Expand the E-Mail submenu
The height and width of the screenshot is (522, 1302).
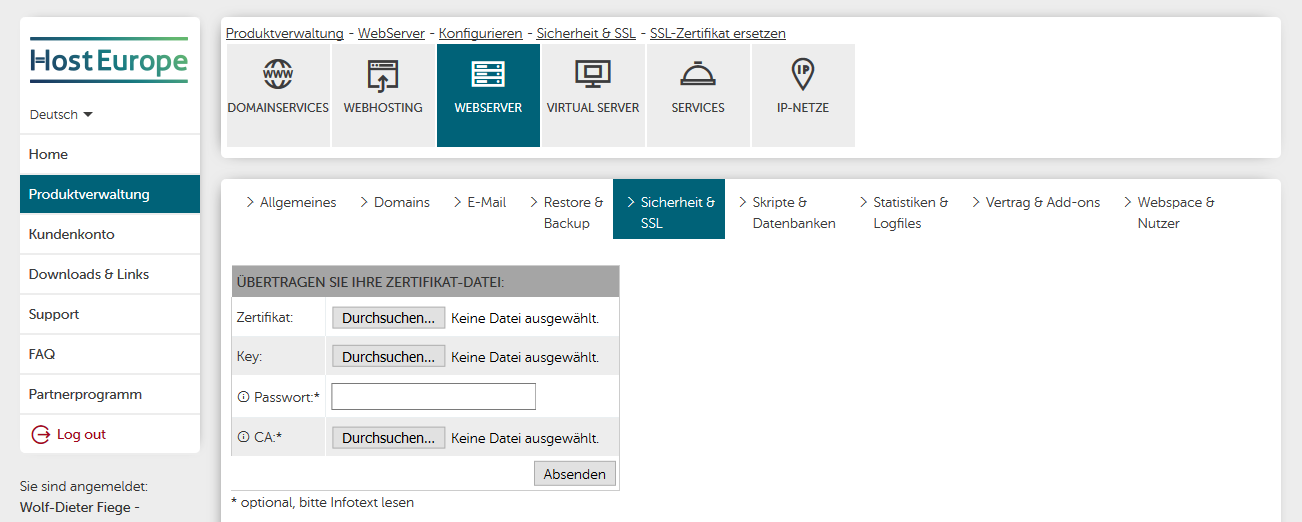480,202
